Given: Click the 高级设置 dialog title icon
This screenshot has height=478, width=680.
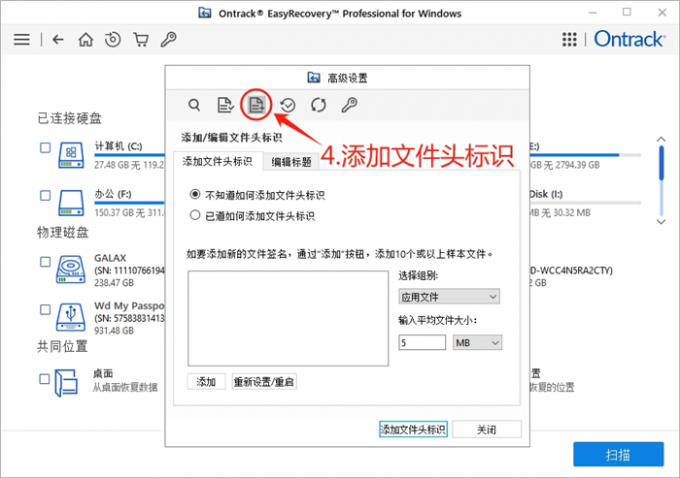Looking at the screenshot, I should [x=314, y=78].
